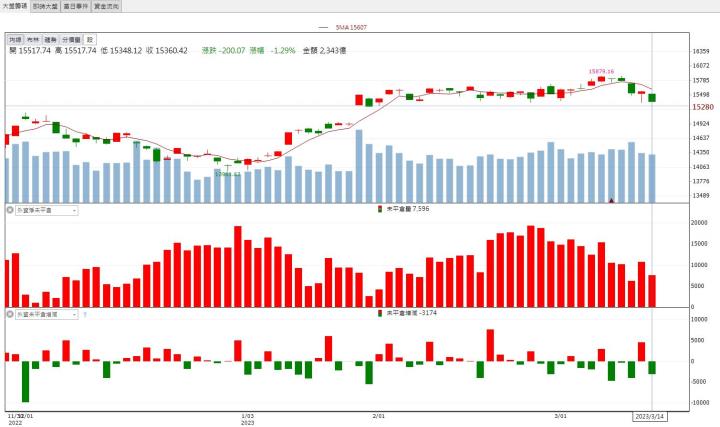Click the 低 15348.12 low price
The width and height of the screenshot is (720, 427).
[x=121, y=51]
